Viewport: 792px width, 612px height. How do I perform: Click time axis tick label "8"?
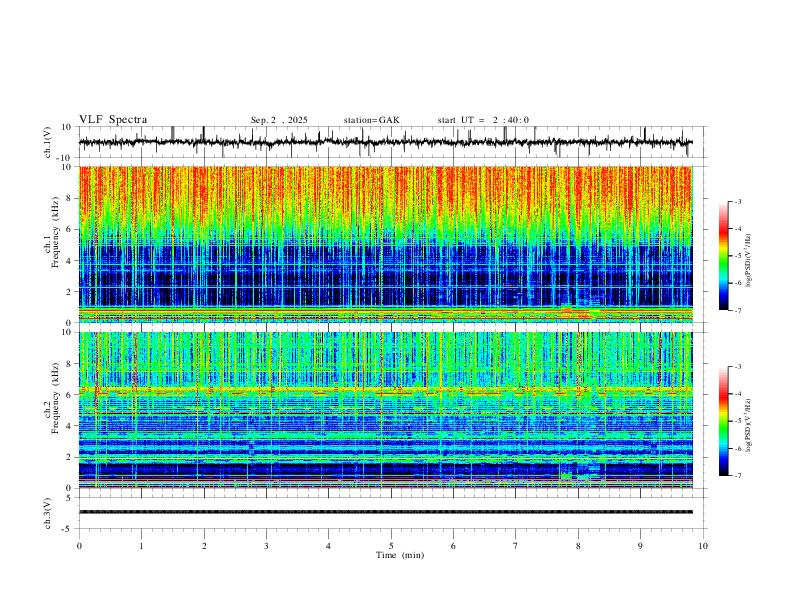click(x=578, y=546)
